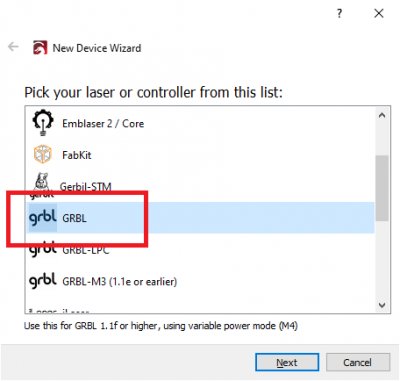Click the highlighted GRBL logo icon
This screenshot has height=381, width=400.
43,218
